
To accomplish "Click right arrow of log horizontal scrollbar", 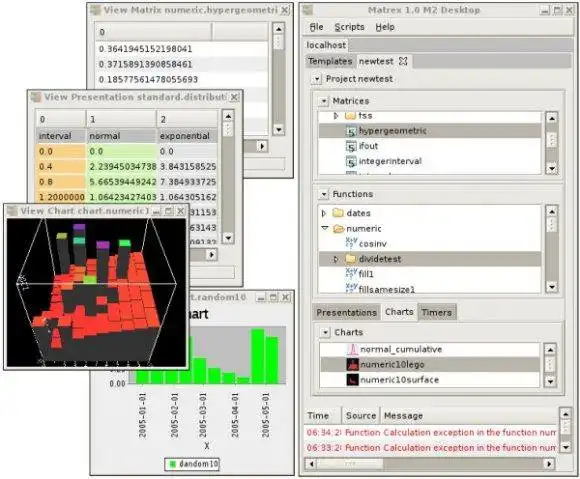I will [x=549, y=463].
